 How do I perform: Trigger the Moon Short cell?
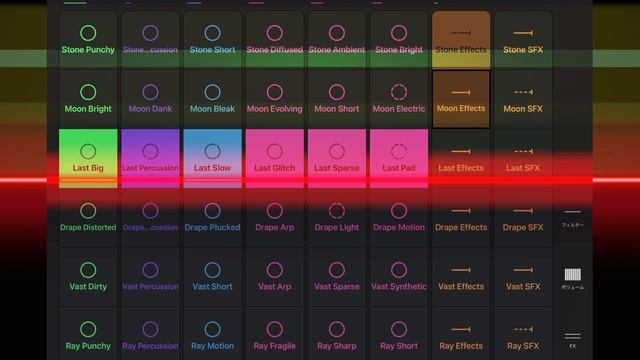pos(337,99)
